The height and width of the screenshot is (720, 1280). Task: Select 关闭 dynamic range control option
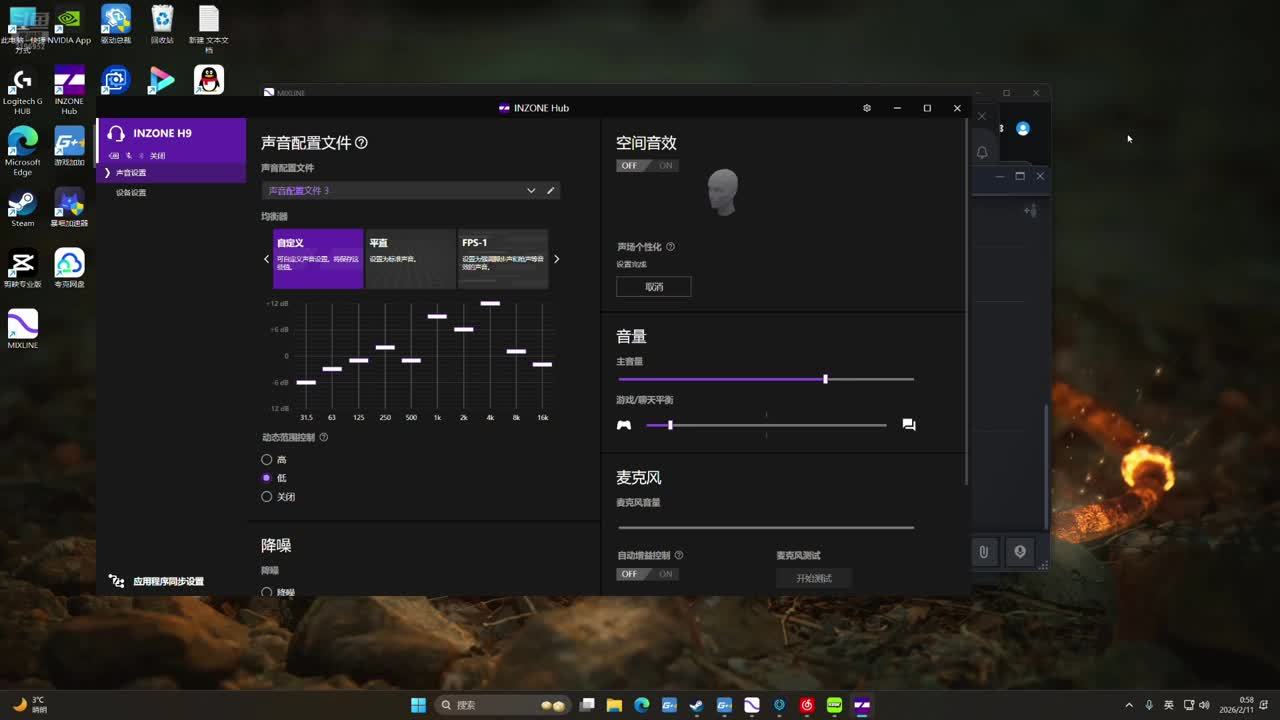point(267,497)
